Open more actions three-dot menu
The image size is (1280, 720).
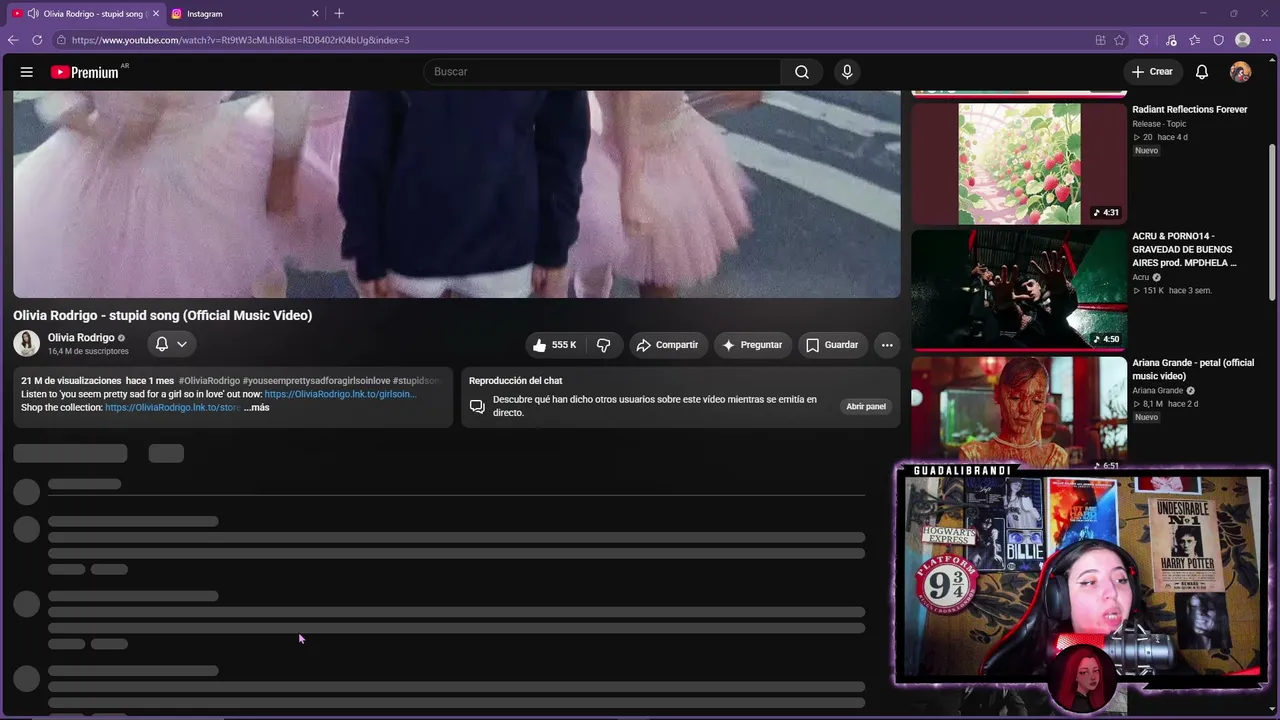[887, 345]
